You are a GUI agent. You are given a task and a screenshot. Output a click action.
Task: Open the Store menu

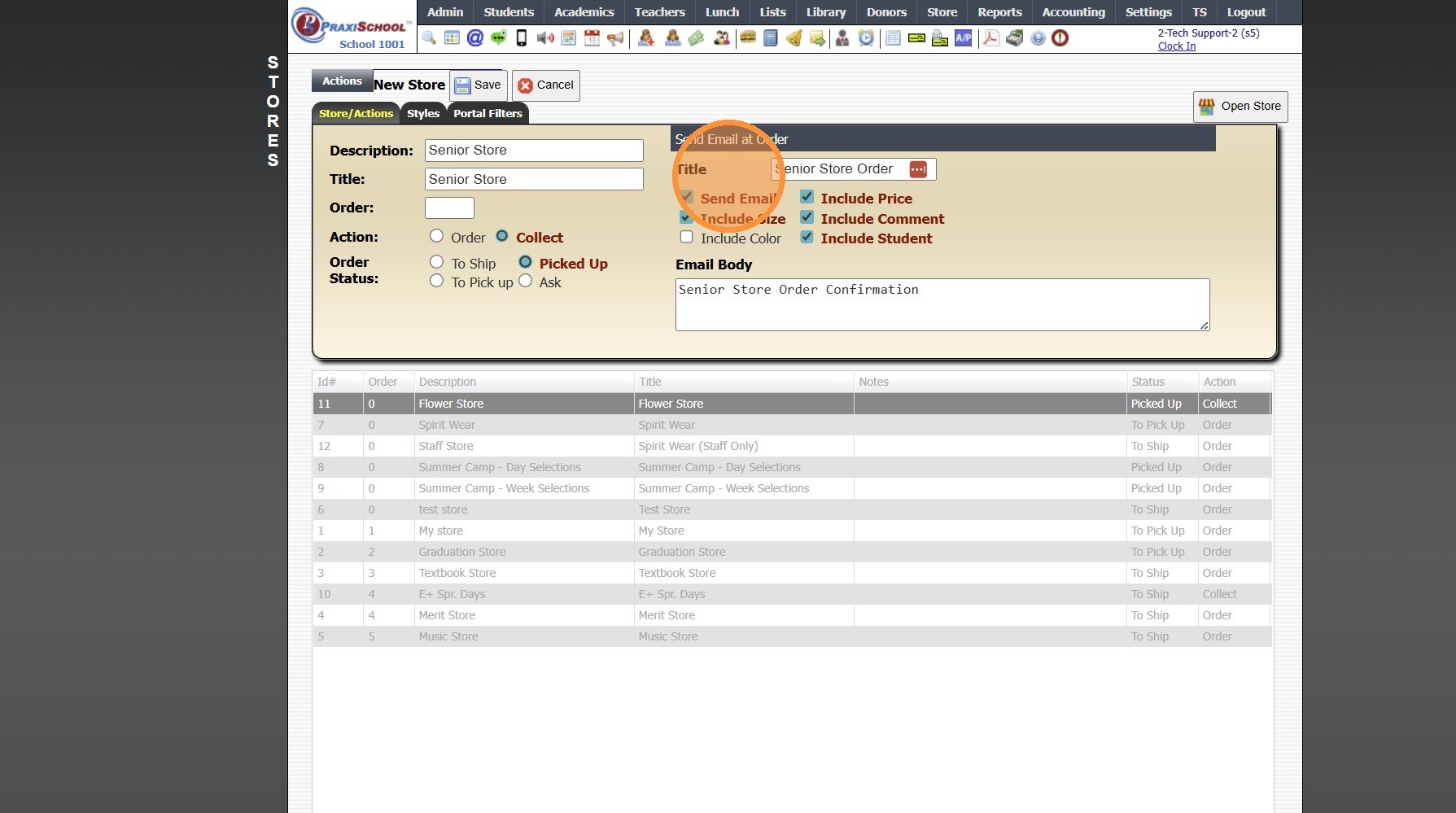pyautogui.click(x=942, y=12)
